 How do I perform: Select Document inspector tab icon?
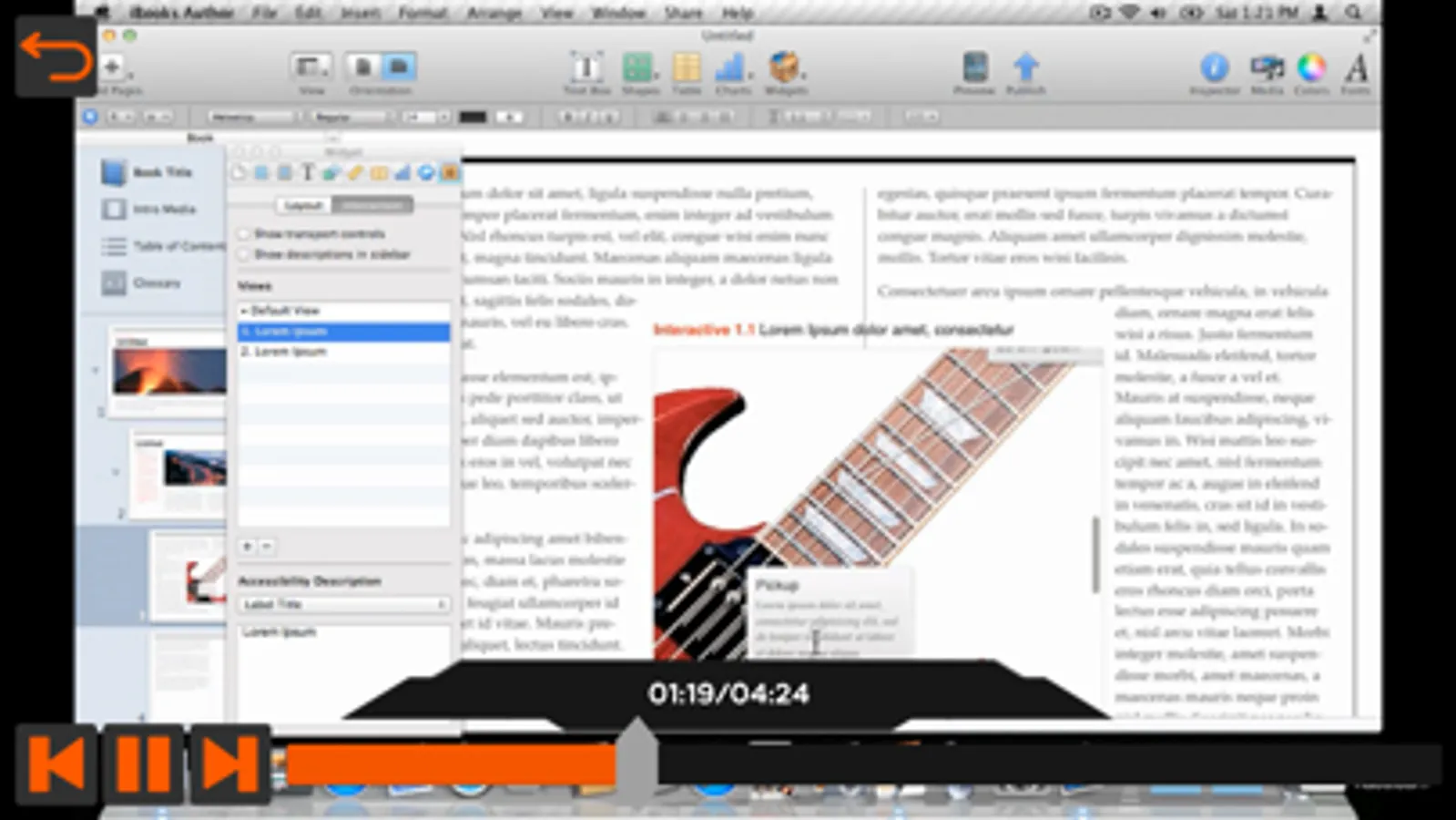pyautogui.click(x=239, y=172)
